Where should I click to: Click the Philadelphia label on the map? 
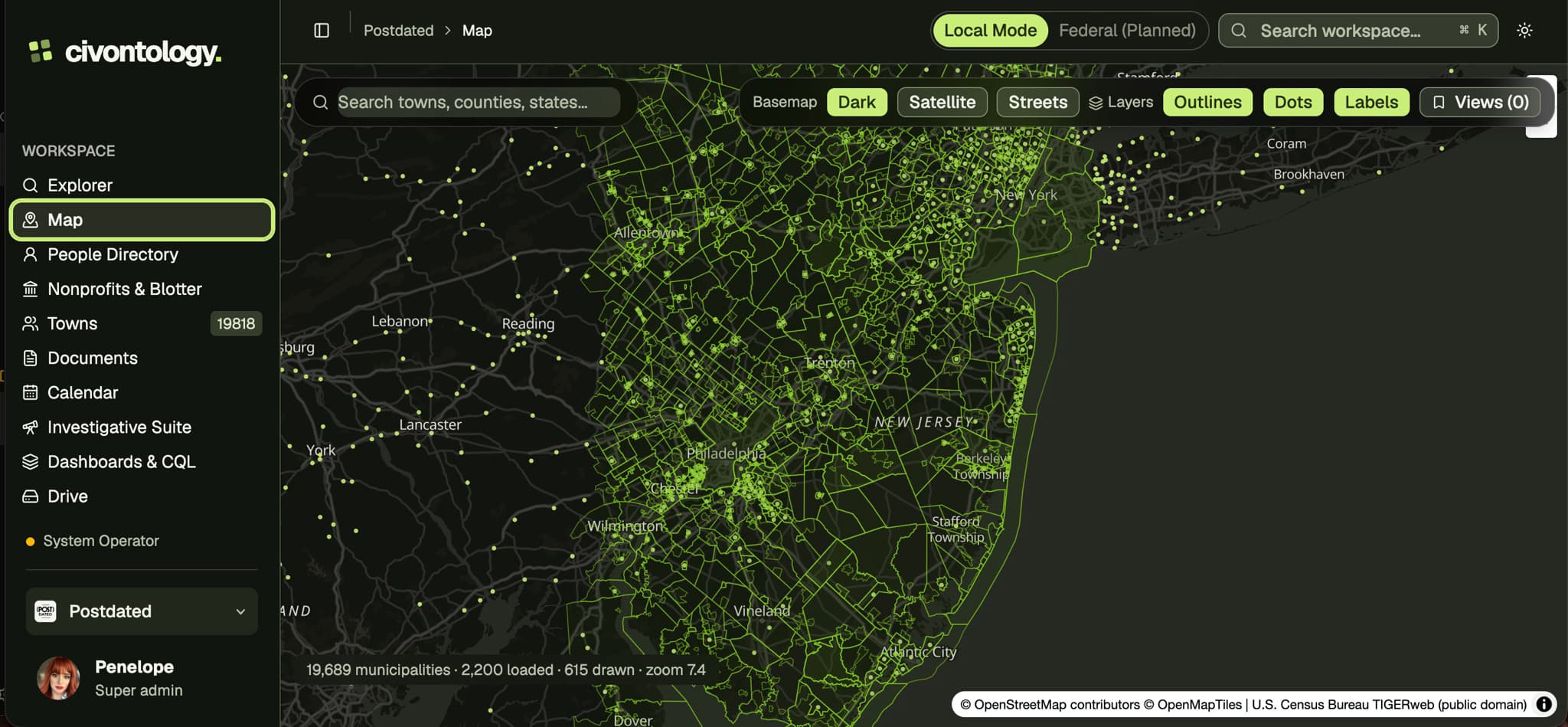click(726, 454)
